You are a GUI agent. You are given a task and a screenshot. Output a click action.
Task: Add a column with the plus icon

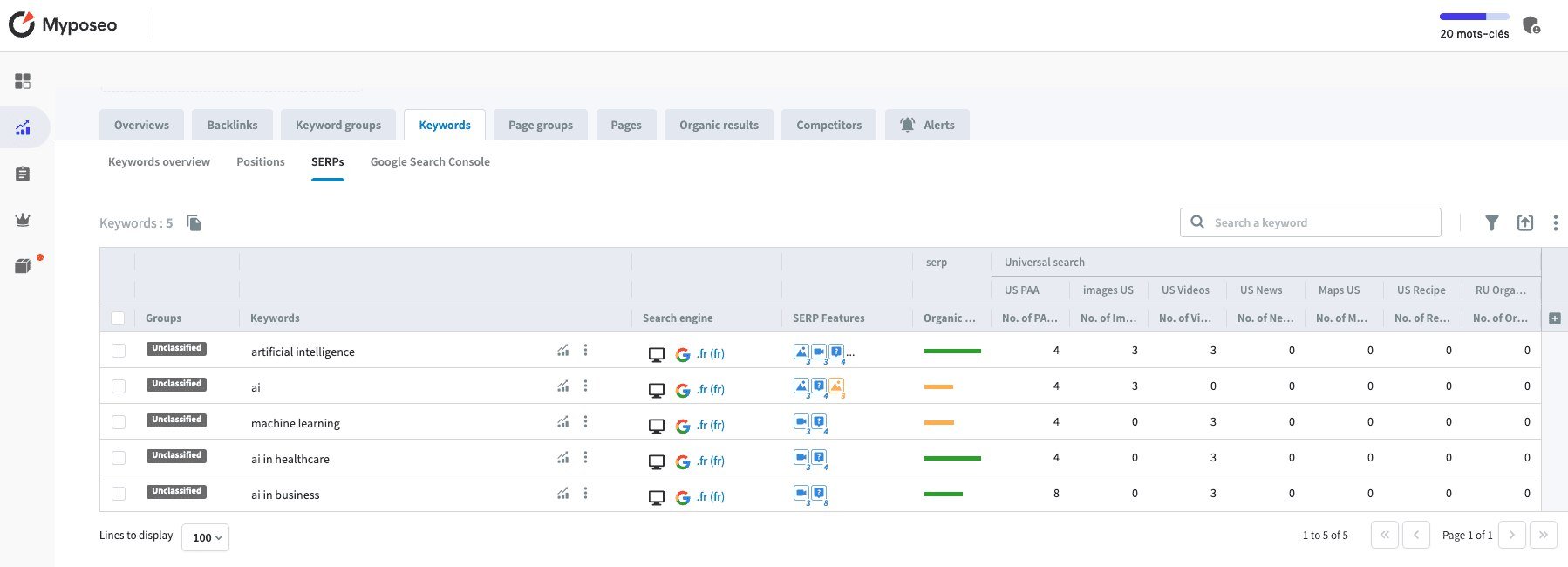1555,318
